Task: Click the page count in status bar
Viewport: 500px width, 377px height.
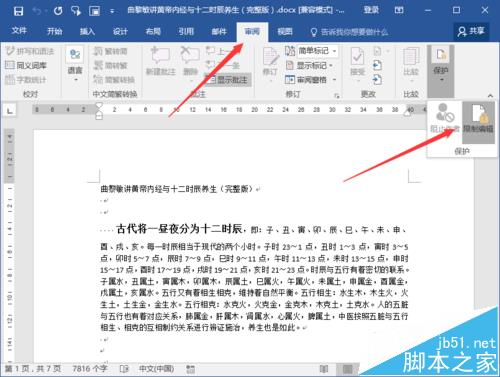Action: click(33, 369)
